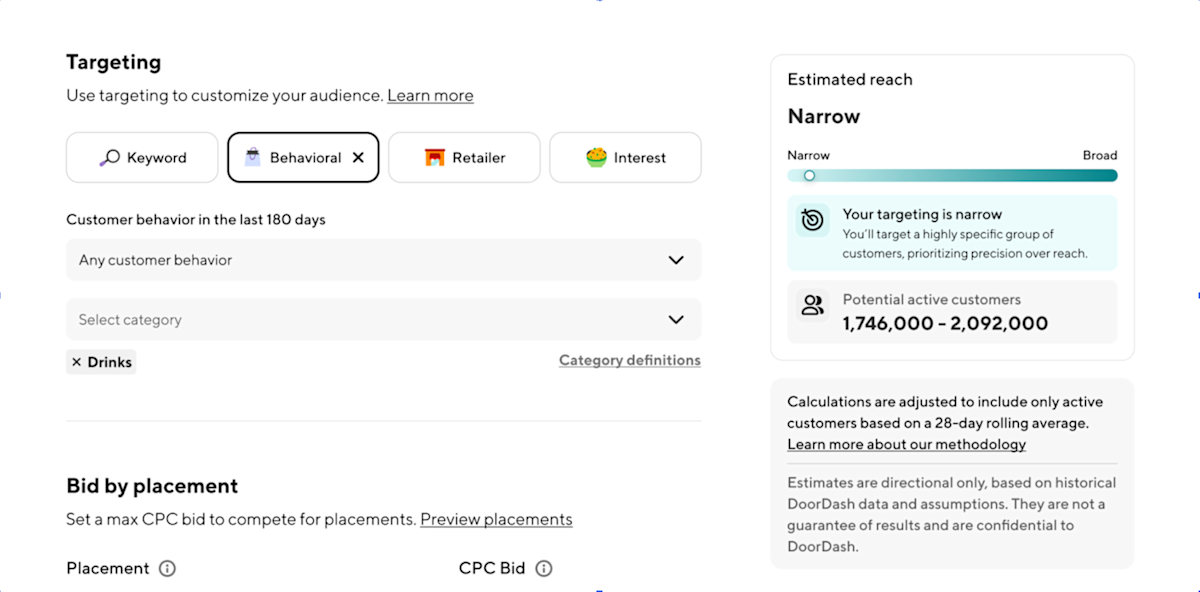Open the Placement info tooltip icon
This screenshot has width=1200, height=592.
[168, 568]
